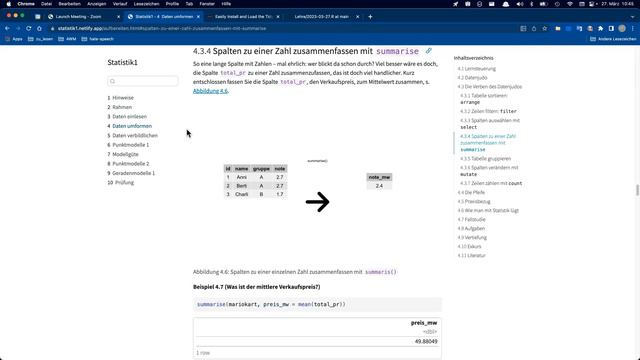Go to chapter 7 Modellgüte
The width and height of the screenshot is (640, 360).
click(123, 154)
